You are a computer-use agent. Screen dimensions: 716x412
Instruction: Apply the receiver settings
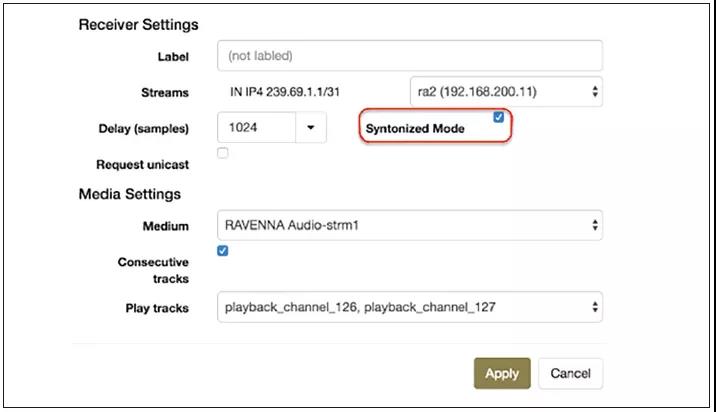point(502,373)
